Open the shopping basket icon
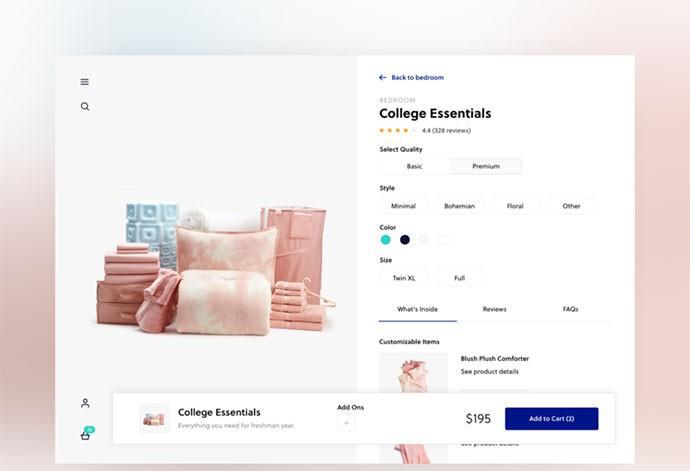This screenshot has width=690, height=471. click(x=85, y=435)
